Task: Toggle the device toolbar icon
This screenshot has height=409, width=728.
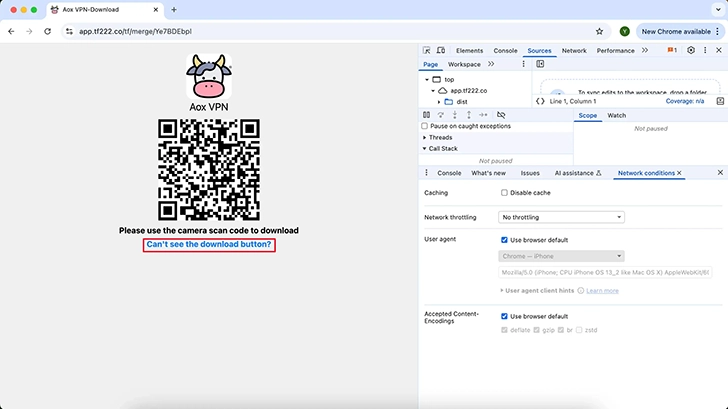Action: pyautogui.click(x=441, y=50)
